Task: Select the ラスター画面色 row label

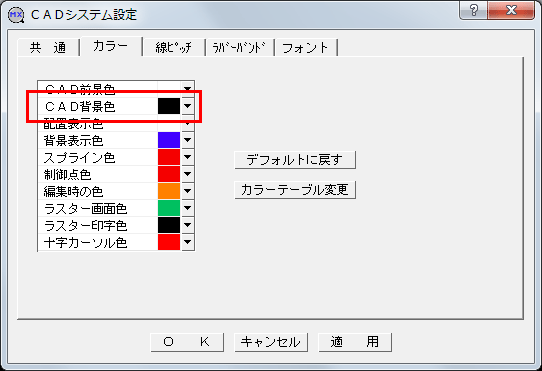Action: coord(85,209)
